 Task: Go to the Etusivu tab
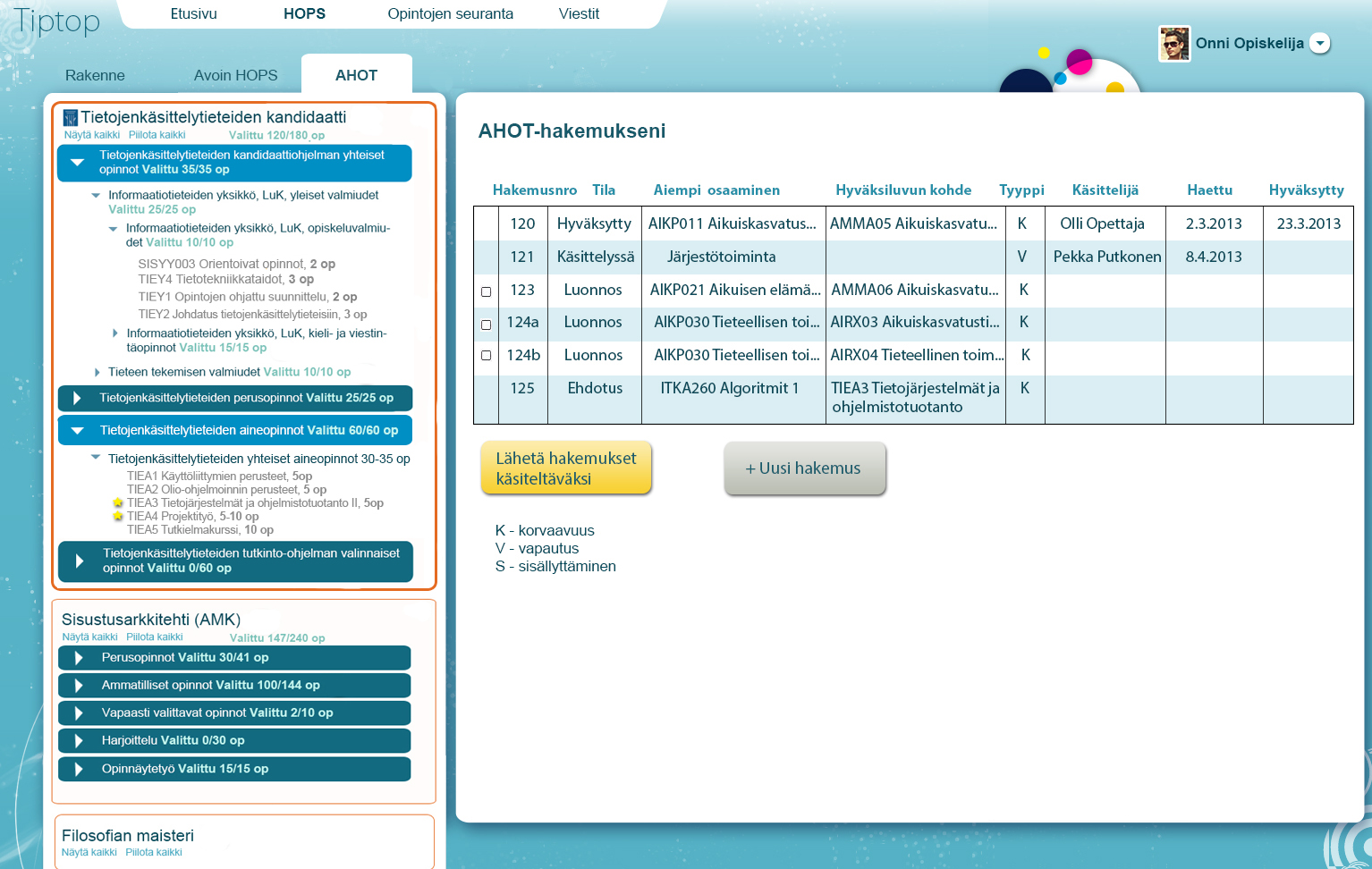[x=194, y=13]
